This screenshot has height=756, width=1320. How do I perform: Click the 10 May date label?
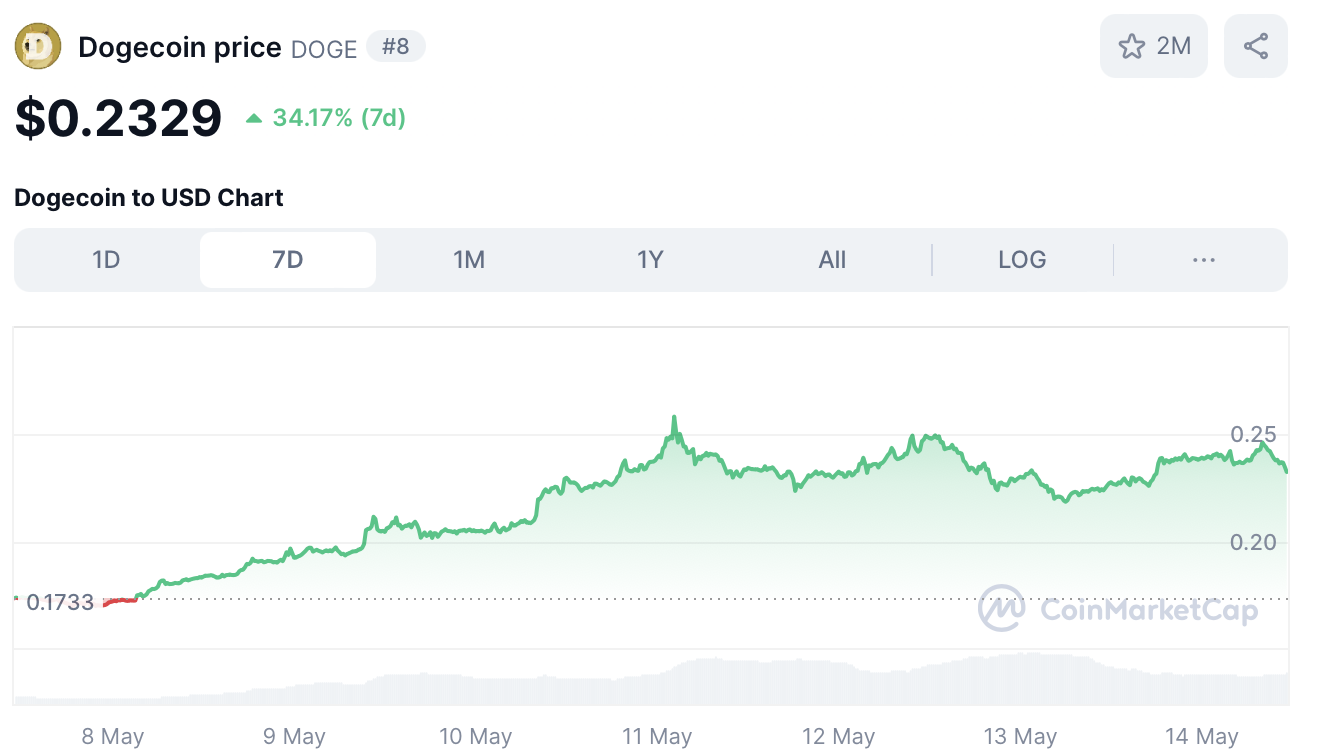tap(476, 737)
